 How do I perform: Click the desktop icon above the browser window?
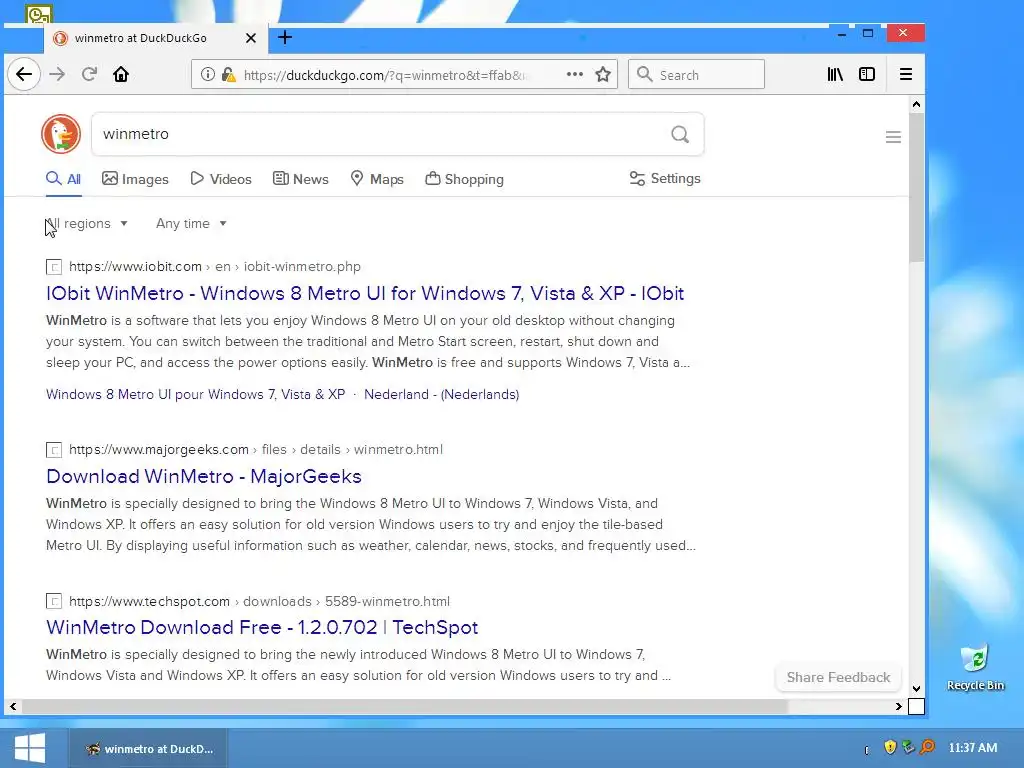(x=39, y=14)
